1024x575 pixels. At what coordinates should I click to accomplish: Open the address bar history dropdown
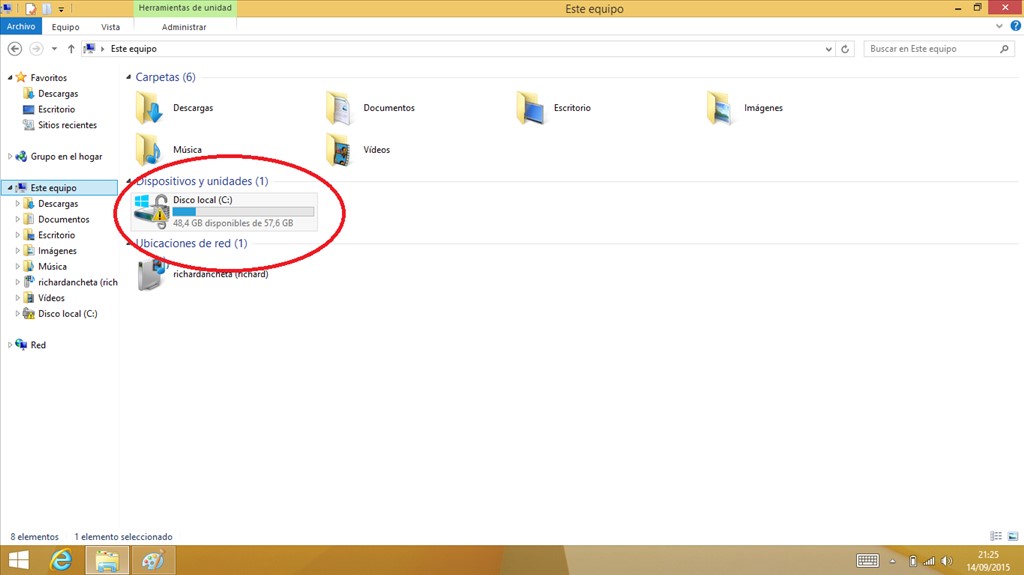[829, 49]
